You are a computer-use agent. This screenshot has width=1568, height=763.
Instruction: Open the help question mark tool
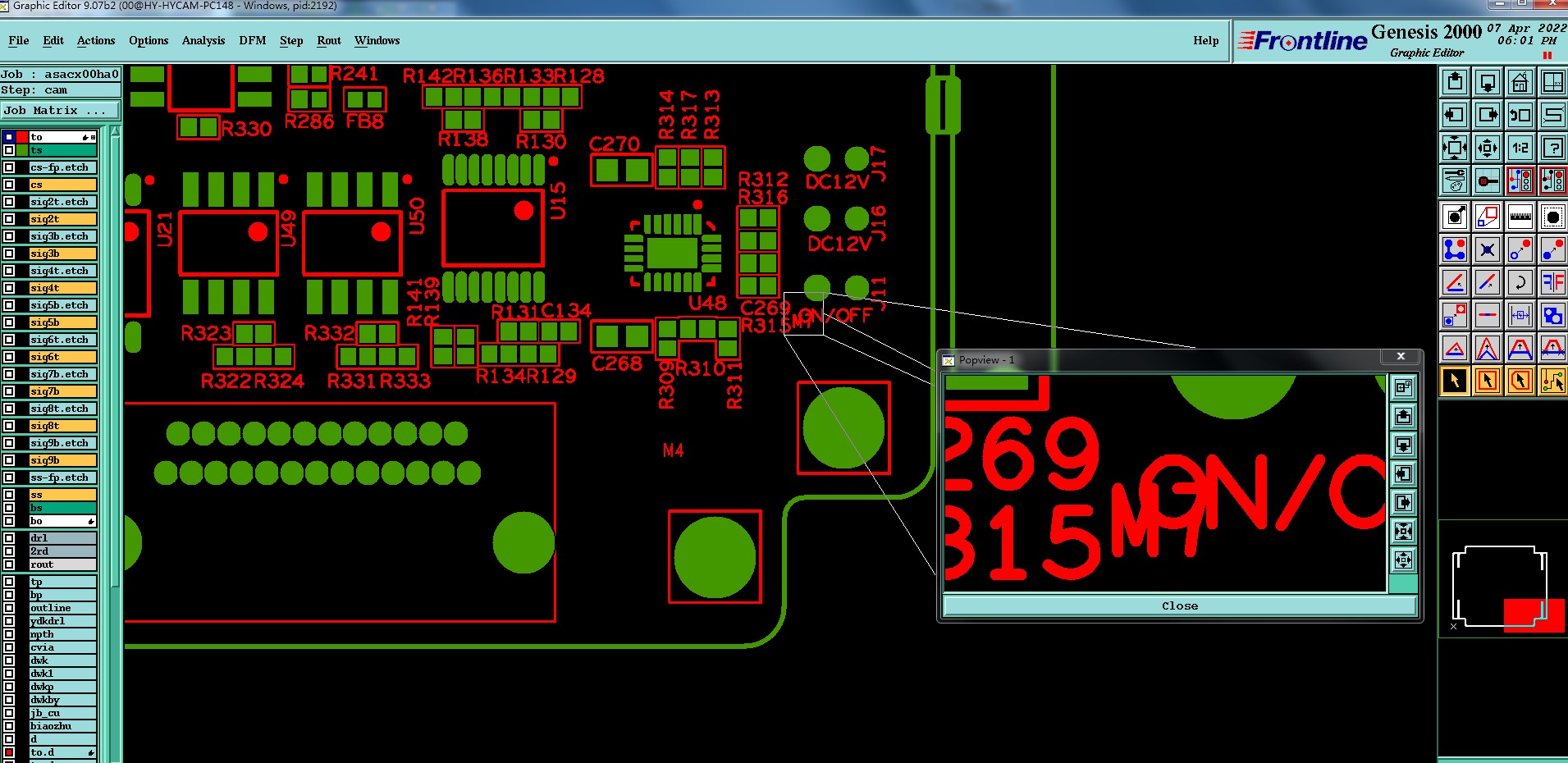1552,148
